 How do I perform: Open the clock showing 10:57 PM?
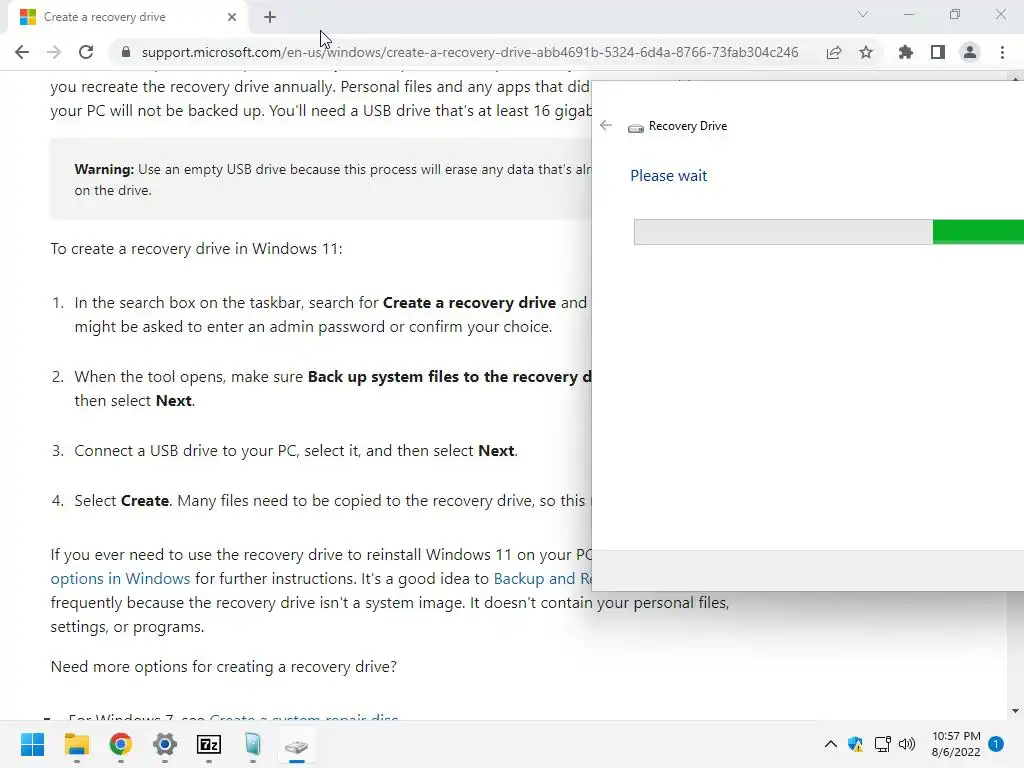point(955,744)
